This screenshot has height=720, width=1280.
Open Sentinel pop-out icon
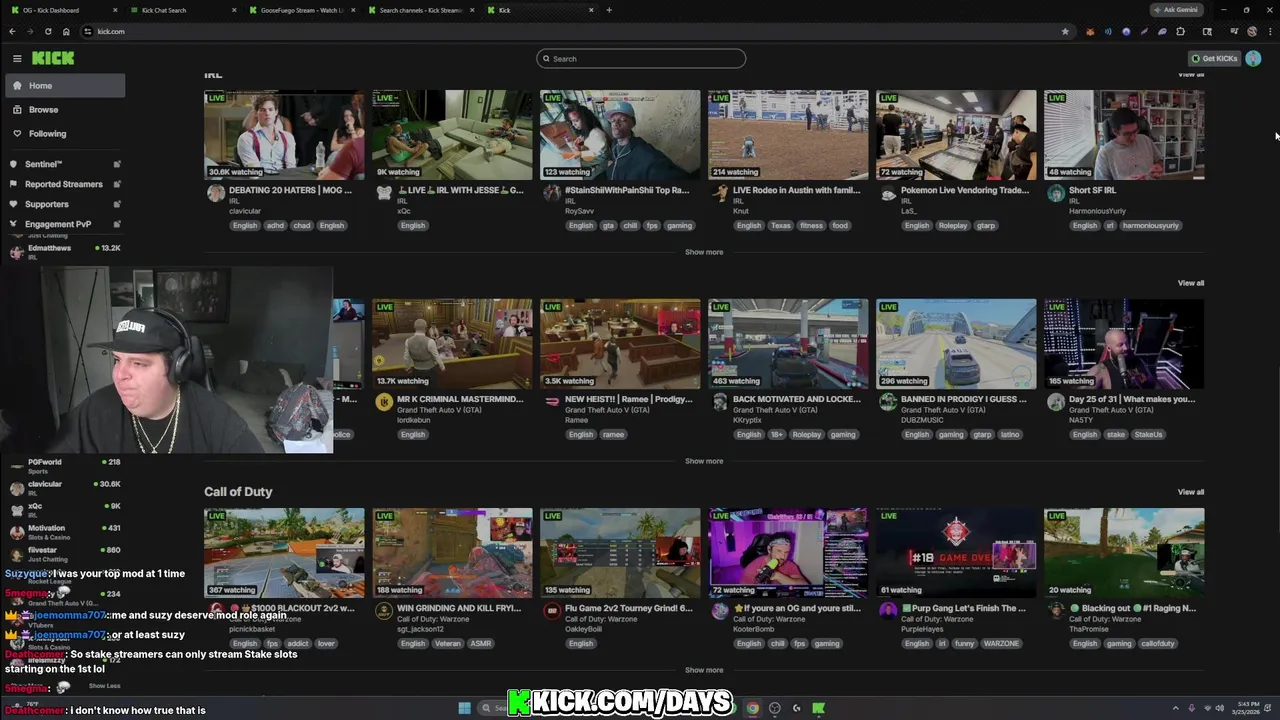[117, 164]
